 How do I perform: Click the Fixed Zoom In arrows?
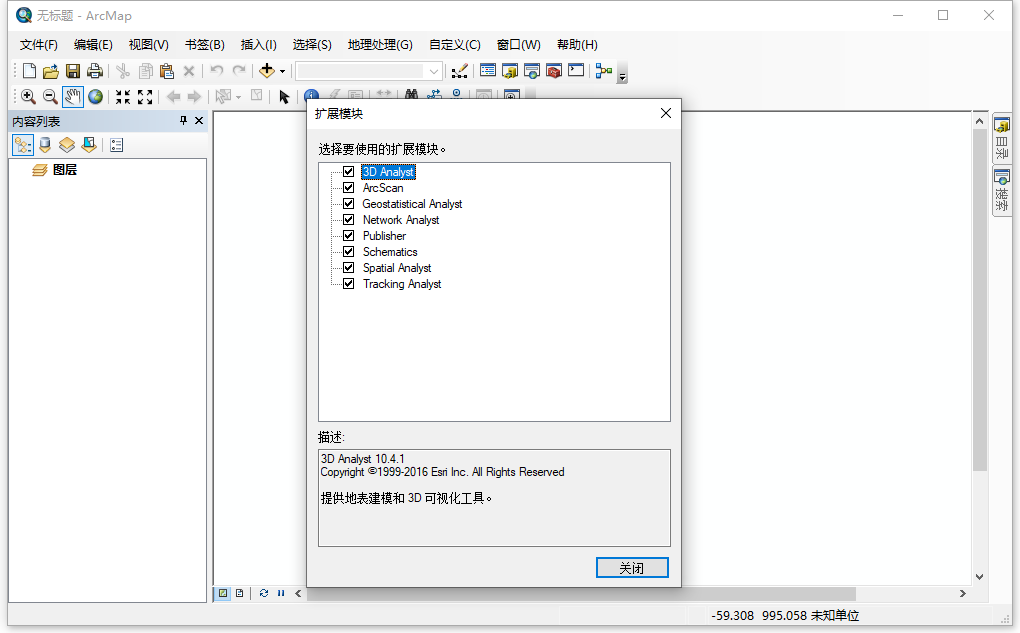[123, 97]
